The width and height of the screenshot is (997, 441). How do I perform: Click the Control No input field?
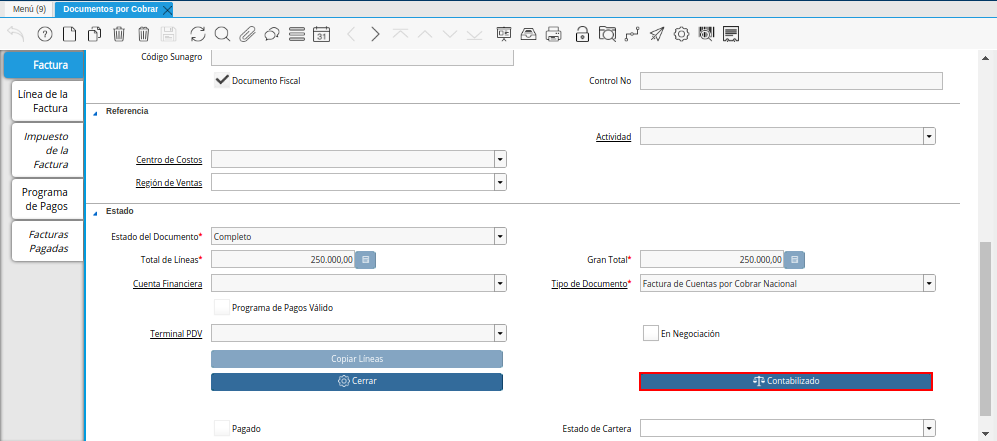[x=791, y=81]
